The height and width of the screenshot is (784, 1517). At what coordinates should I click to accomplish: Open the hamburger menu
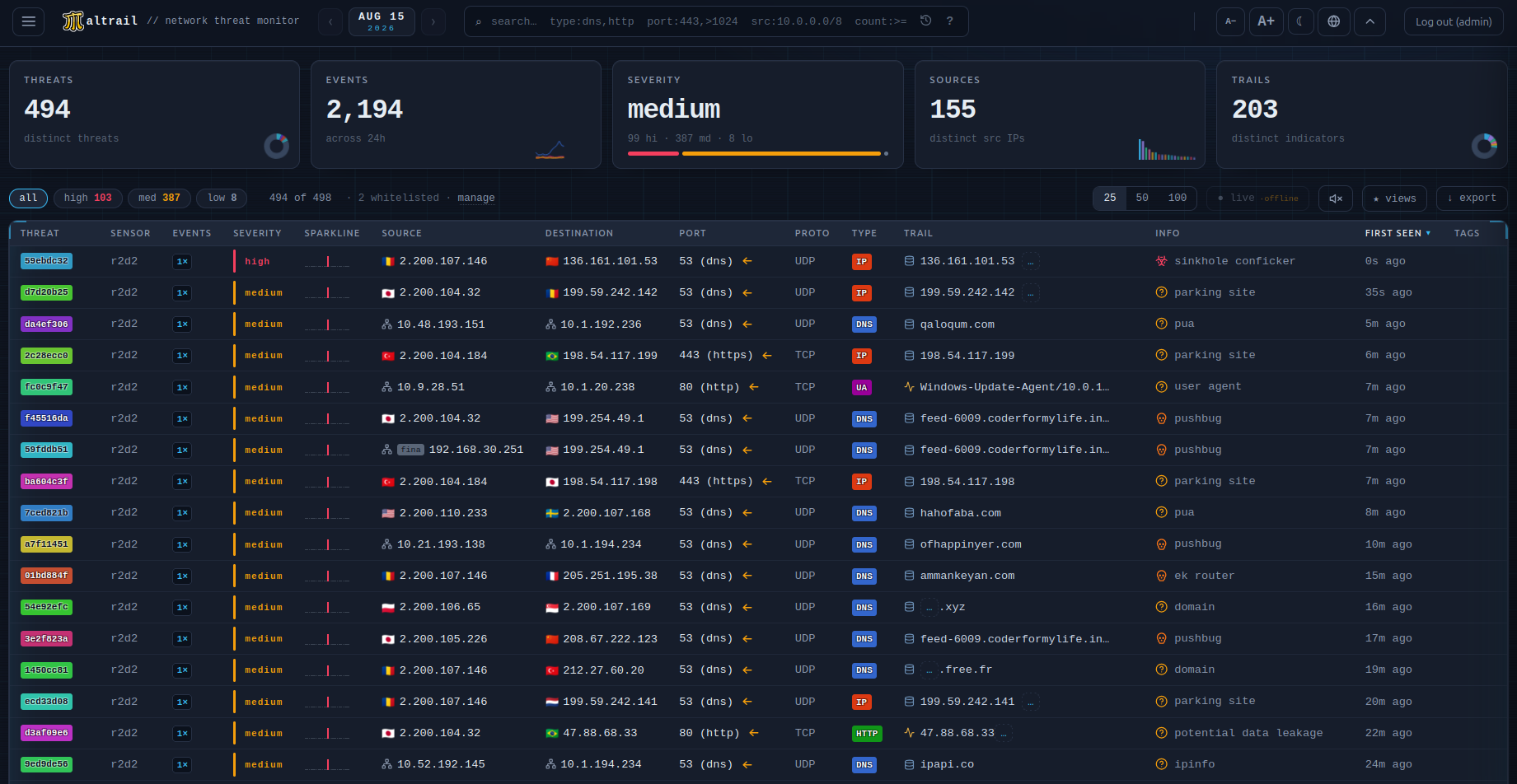click(28, 21)
